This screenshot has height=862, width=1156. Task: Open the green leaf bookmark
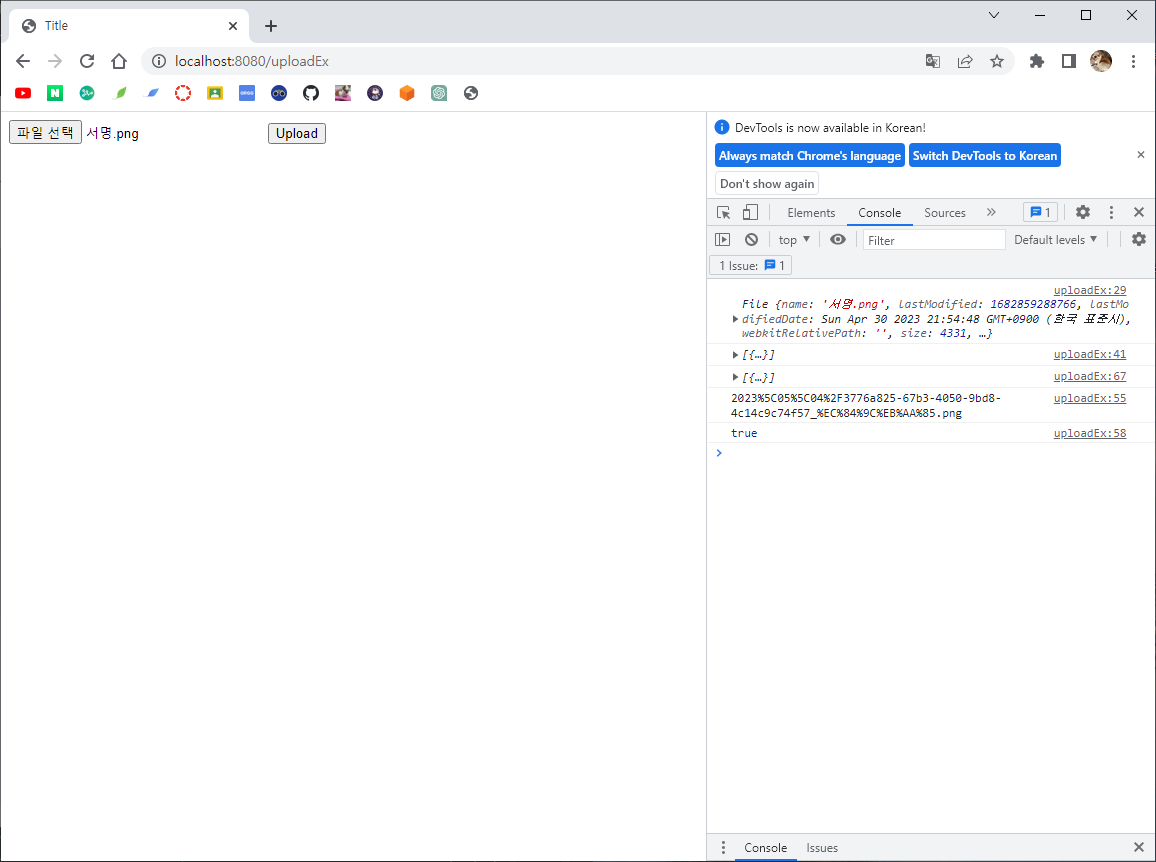click(x=119, y=93)
